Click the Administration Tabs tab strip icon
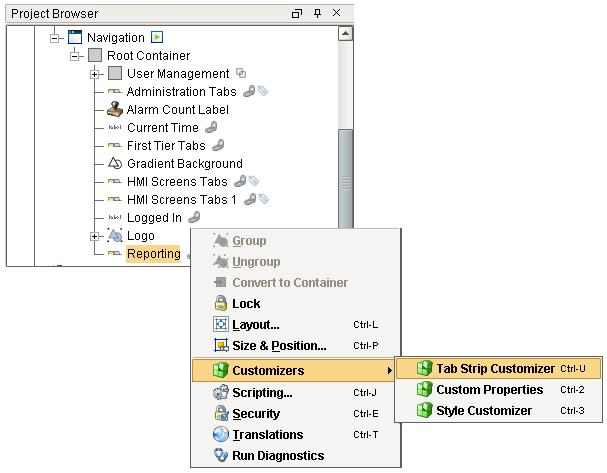This screenshot has height=473, width=607. point(115,91)
